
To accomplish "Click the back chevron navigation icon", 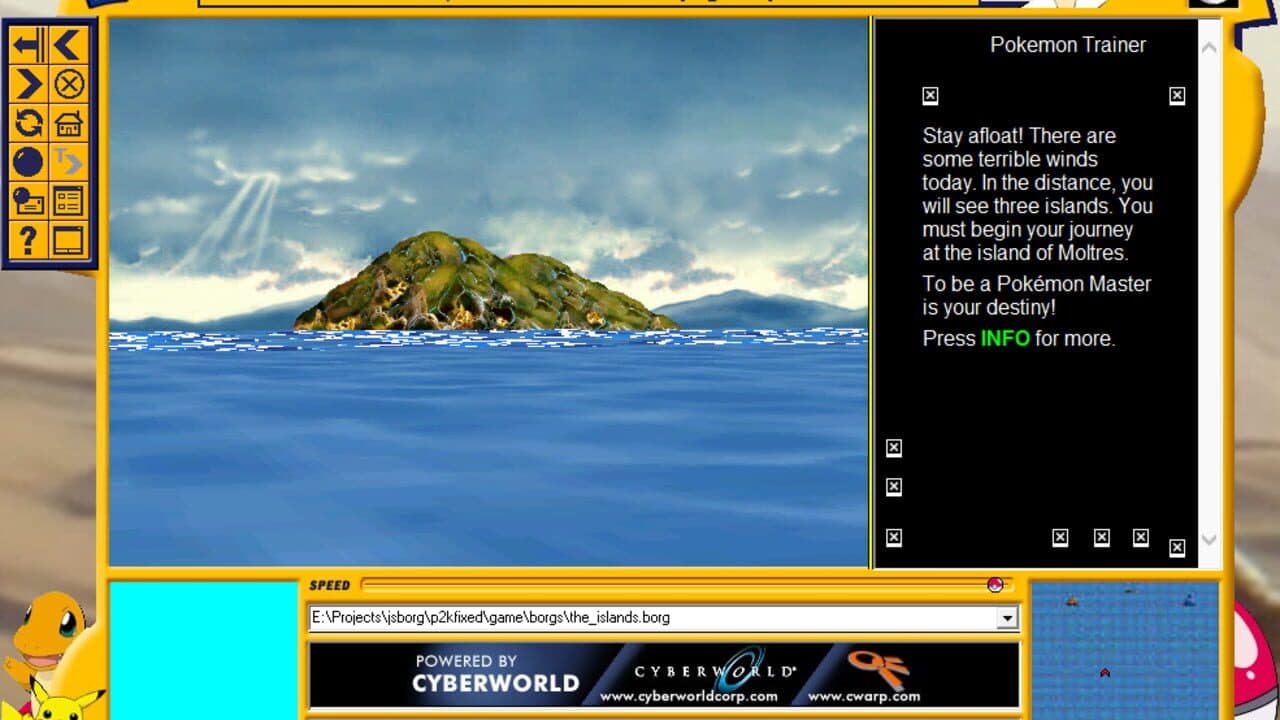I will pos(68,46).
